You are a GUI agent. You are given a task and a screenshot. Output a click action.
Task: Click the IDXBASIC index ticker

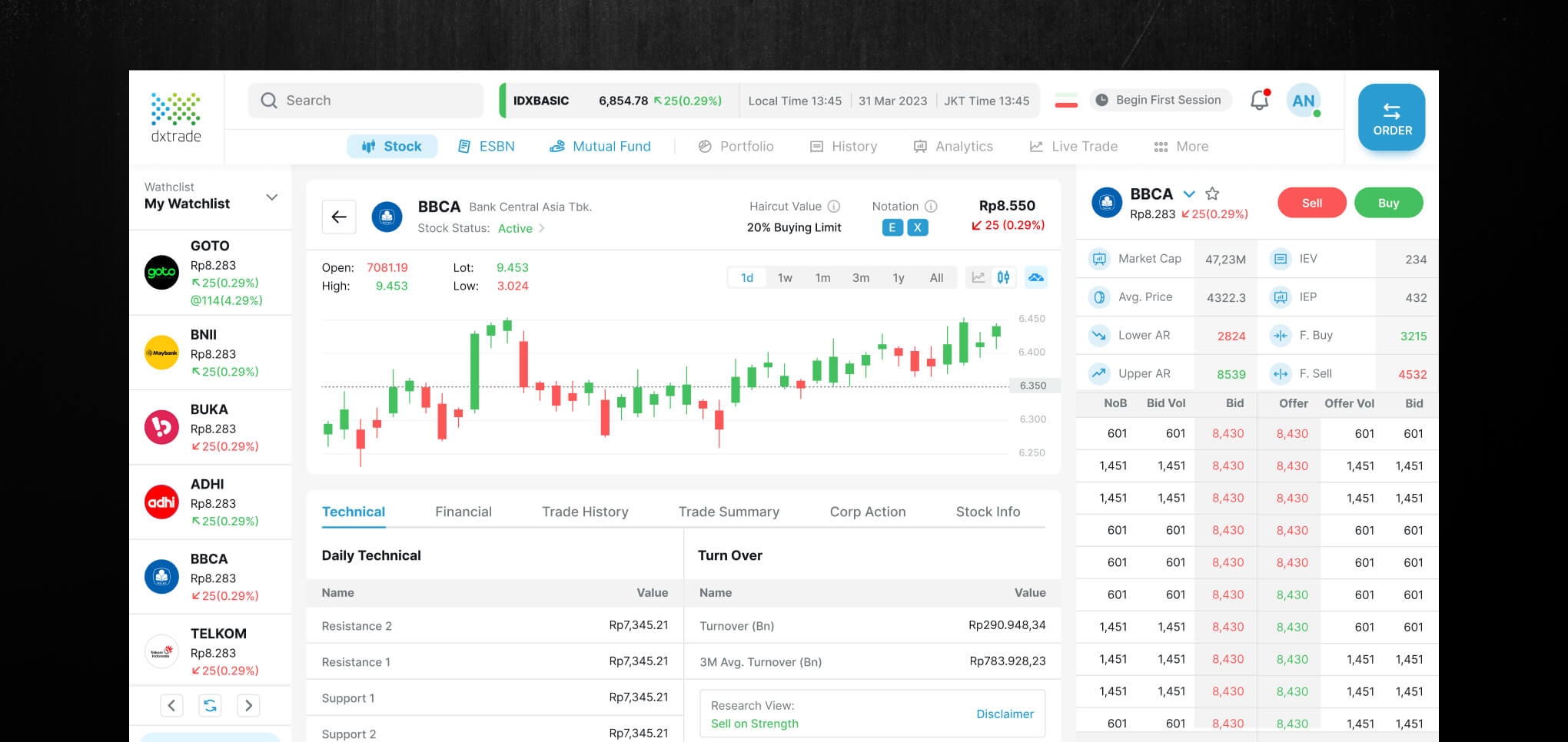(618, 101)
